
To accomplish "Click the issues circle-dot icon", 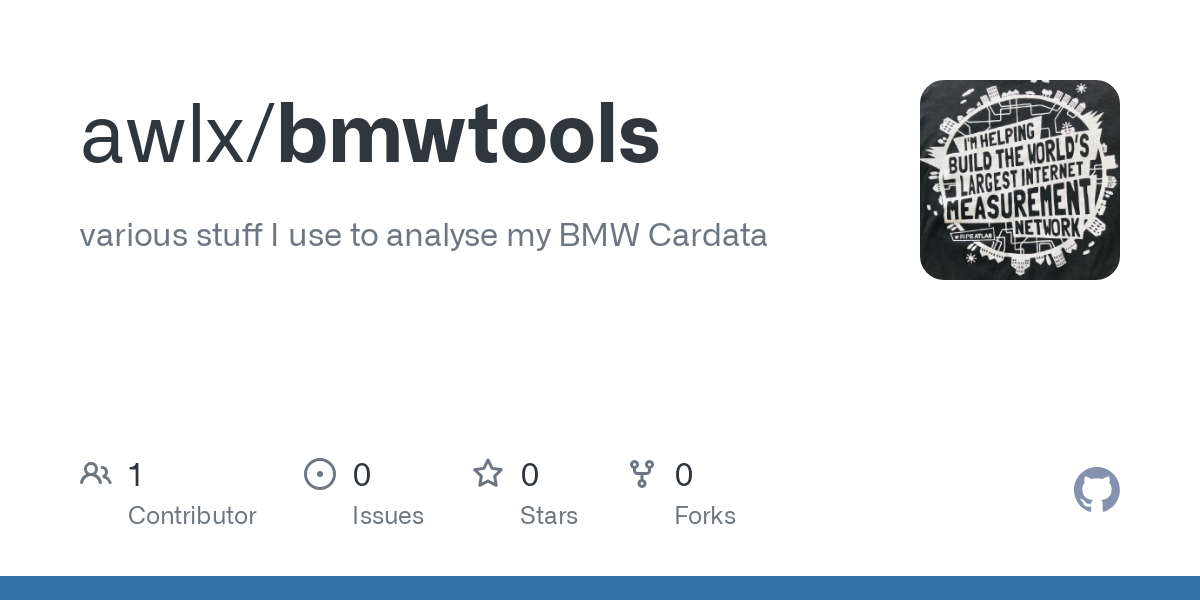I will point(320,474).
